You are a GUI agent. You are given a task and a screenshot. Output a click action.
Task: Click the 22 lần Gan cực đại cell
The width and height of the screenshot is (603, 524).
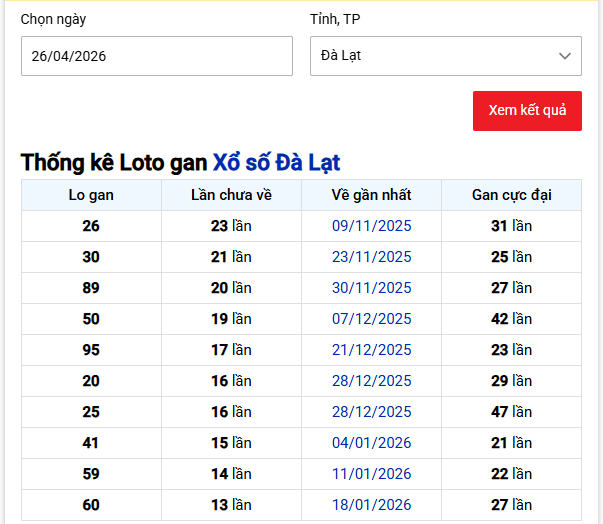pos(511,474)
